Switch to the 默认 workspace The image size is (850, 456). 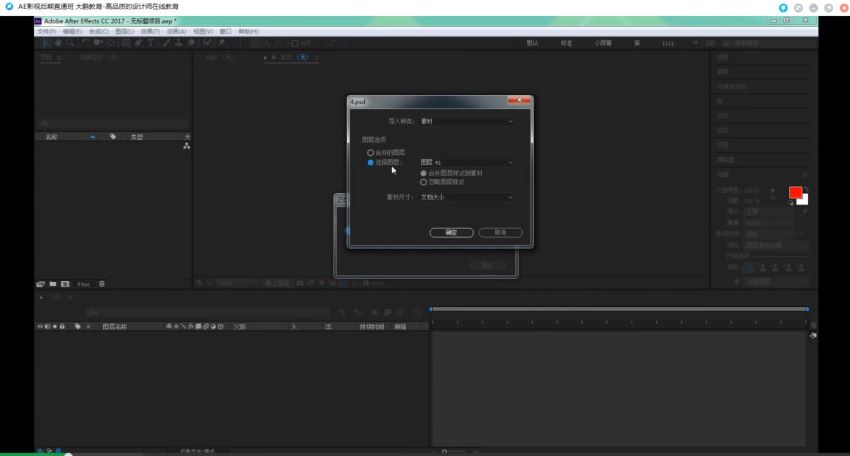click(532, 43)
